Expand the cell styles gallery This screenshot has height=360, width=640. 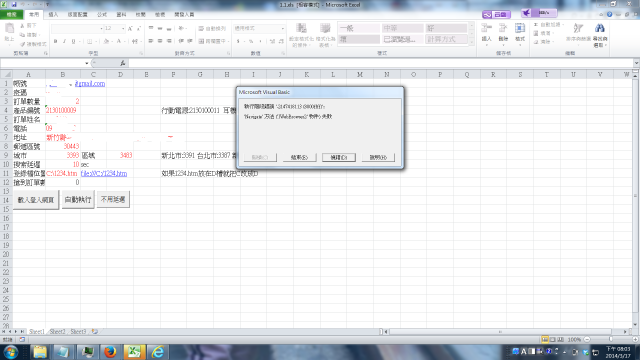[472, 42]
